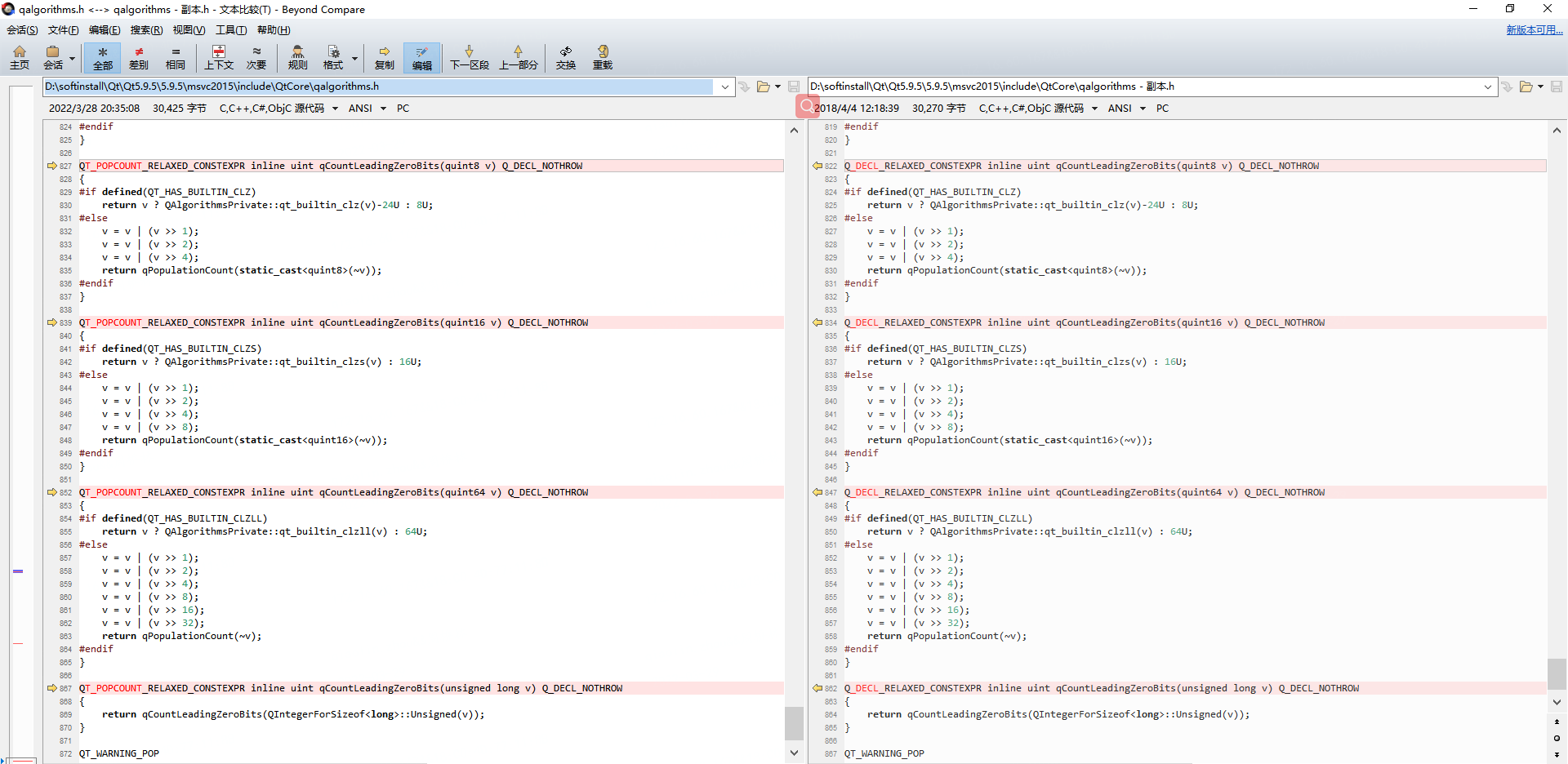1568x764 pixels.
Task: Open the left file path history dropdown
Action: click(724, 87)
